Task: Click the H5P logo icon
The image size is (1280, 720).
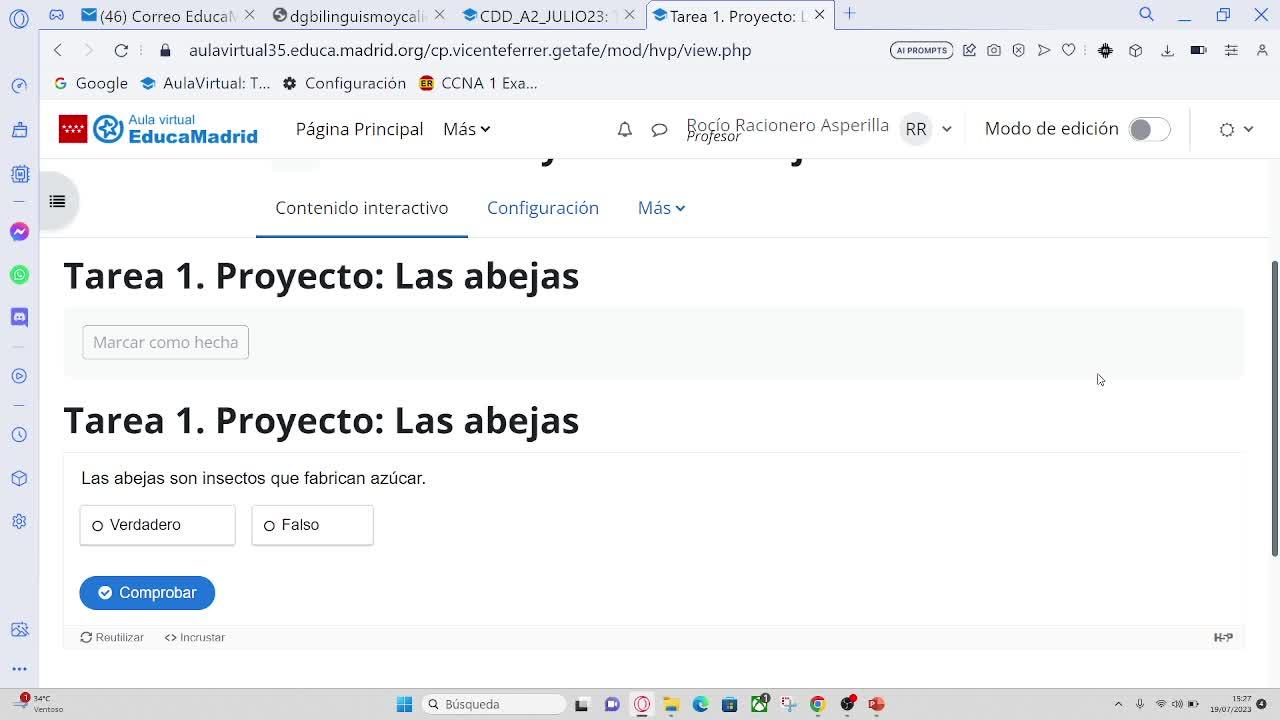Action: click(1222, 637)
